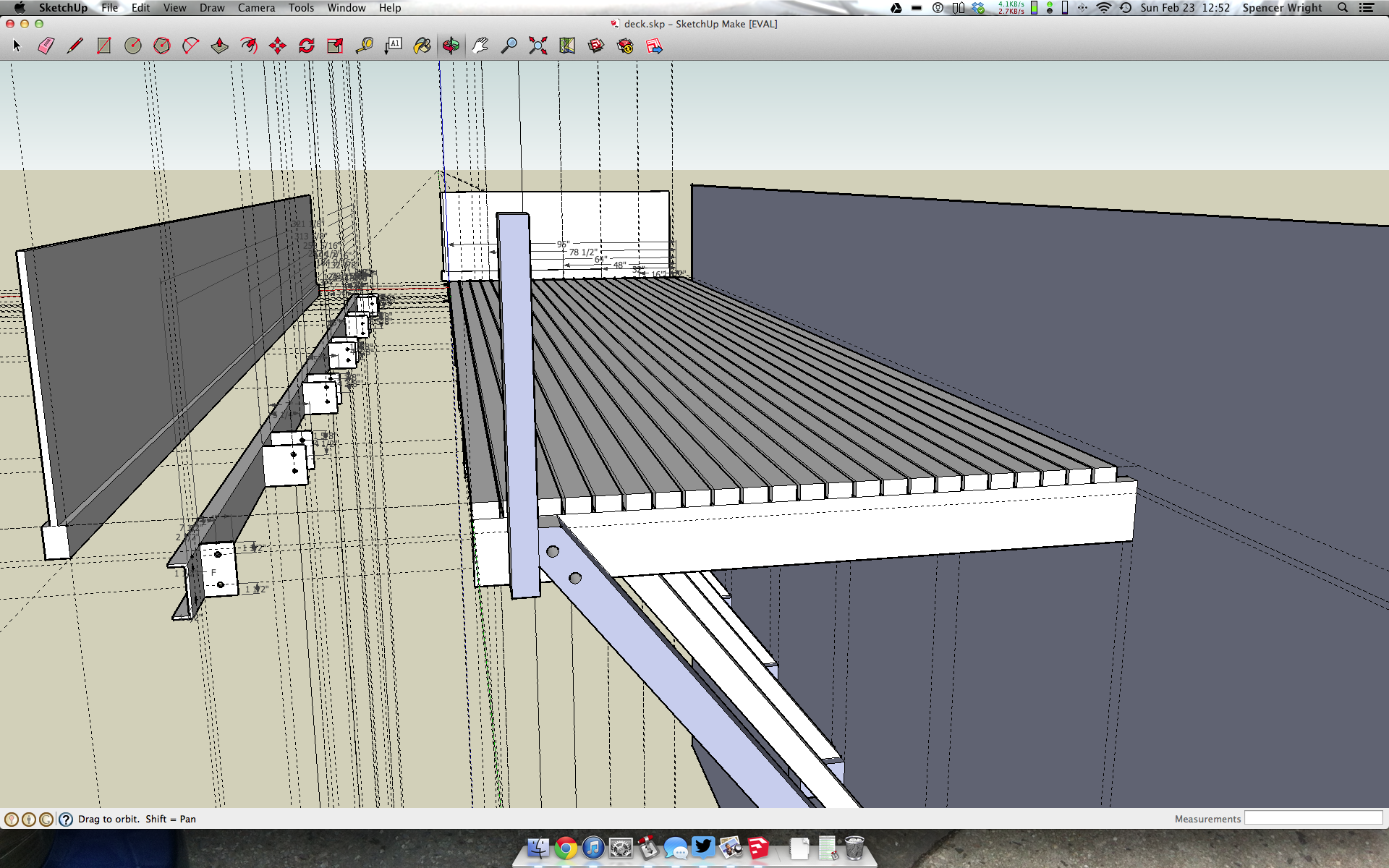The image size is (1389, 868).
Task: Choose the Push/Pull tool
Action: pyautogui.click(x=219, y=46)
